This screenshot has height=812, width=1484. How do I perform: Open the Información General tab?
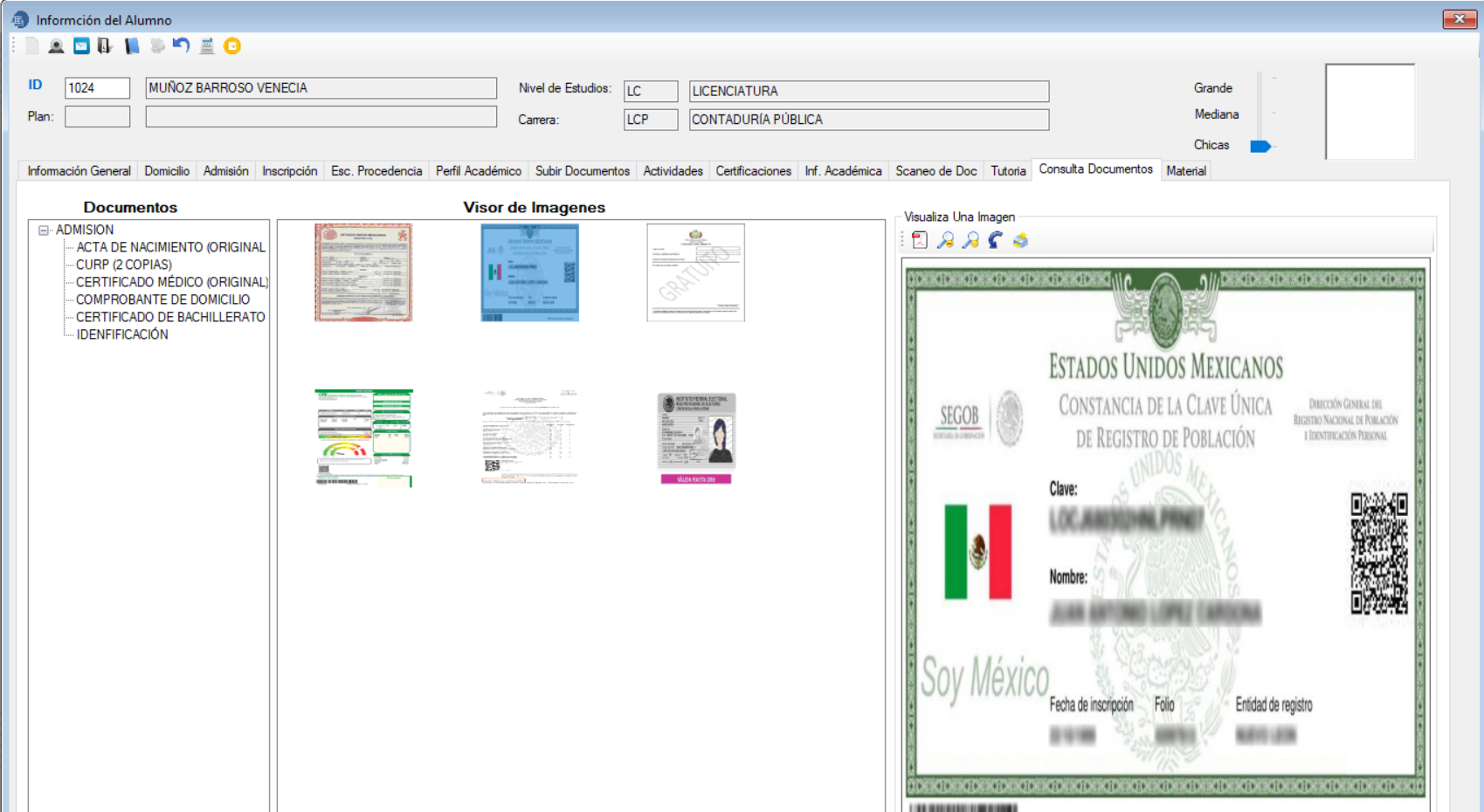point(79,171)
